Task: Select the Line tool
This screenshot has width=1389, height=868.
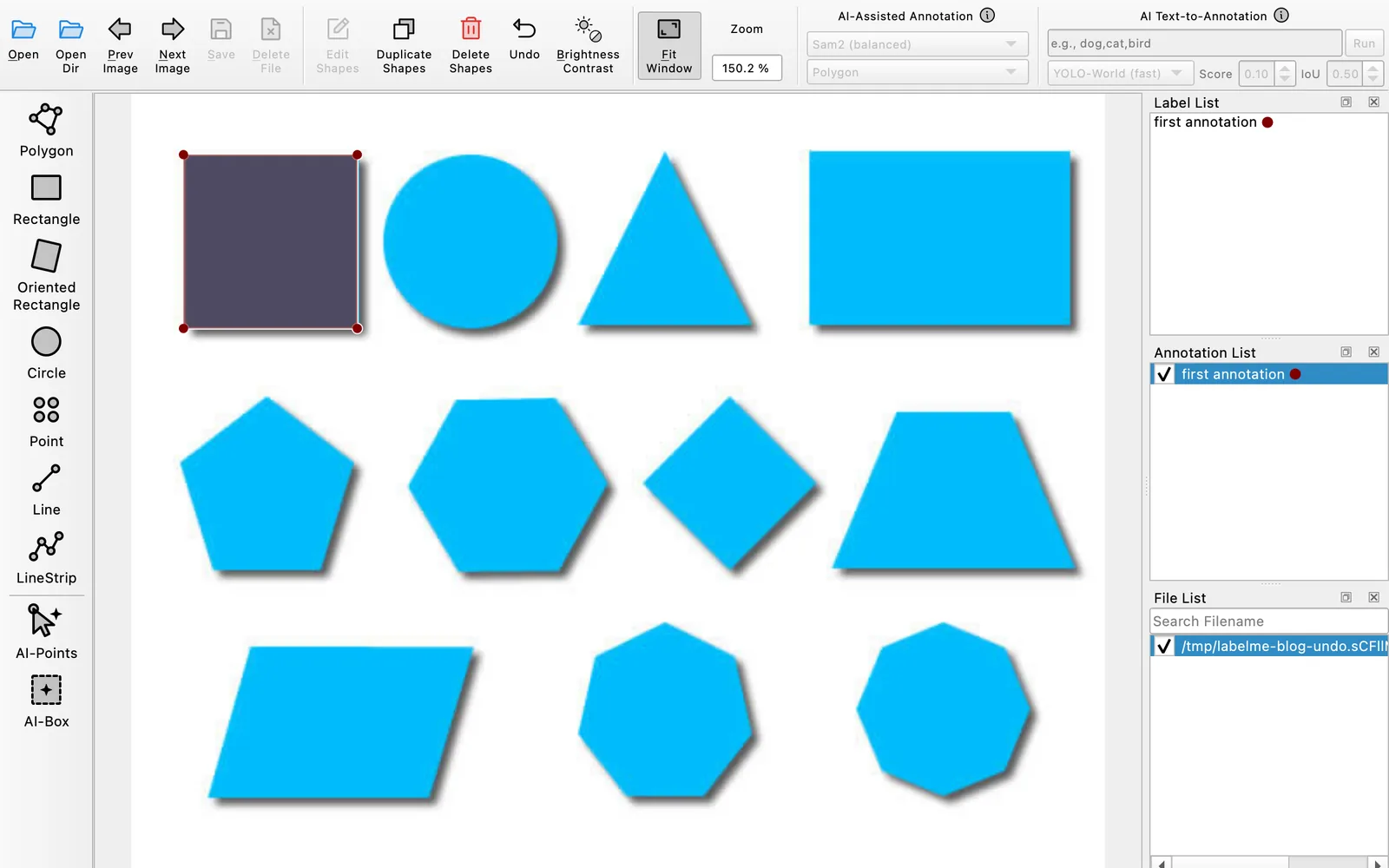Action: [46, 490]
